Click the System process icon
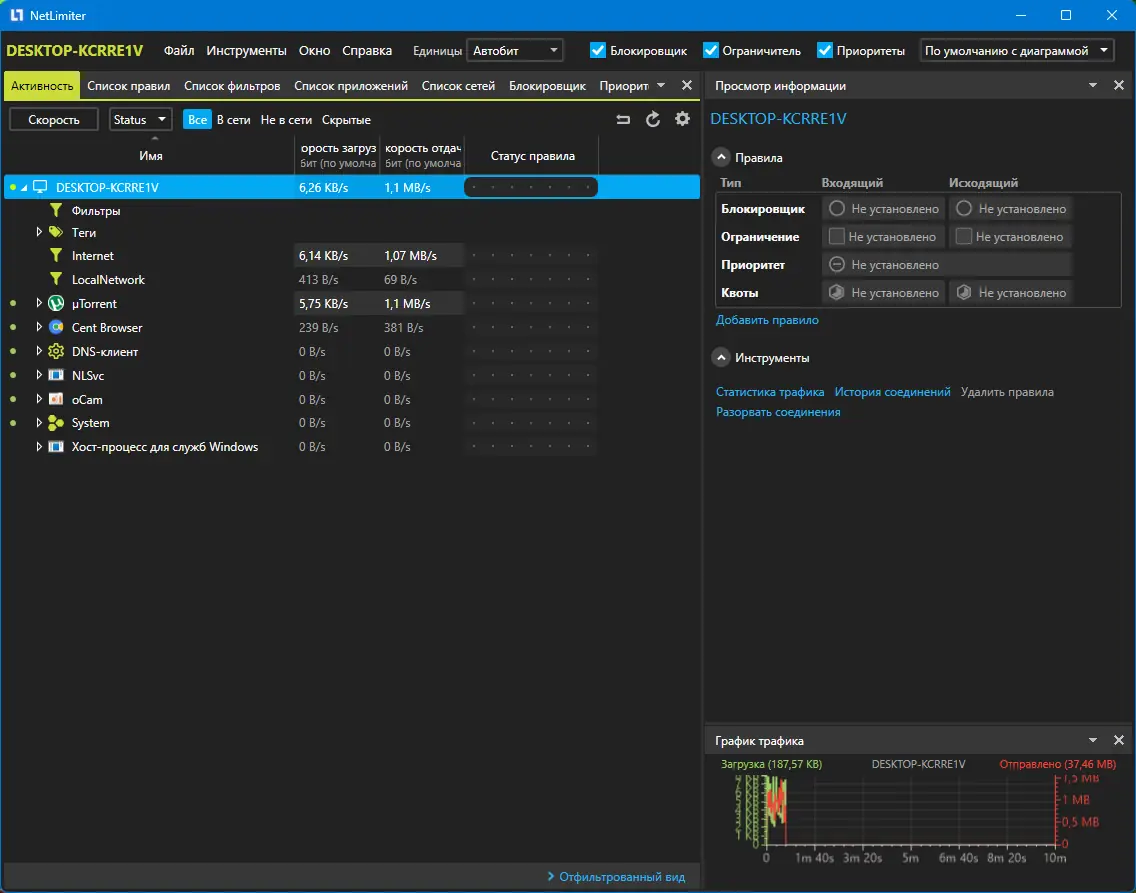1136x893 pixels. (x=56, y=423)
